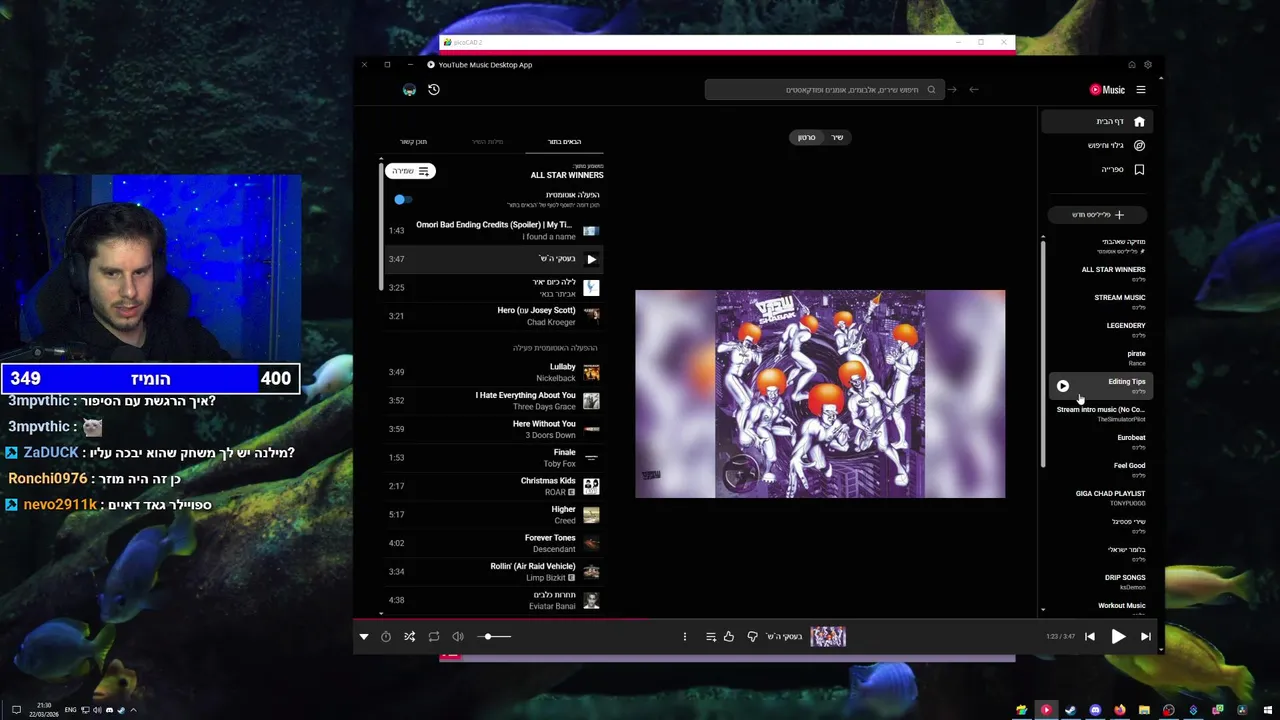Open the three-dot song options menu
The height and width of the screenshot is (720, 1280).
pyautogui.click(x=685, y=637)
